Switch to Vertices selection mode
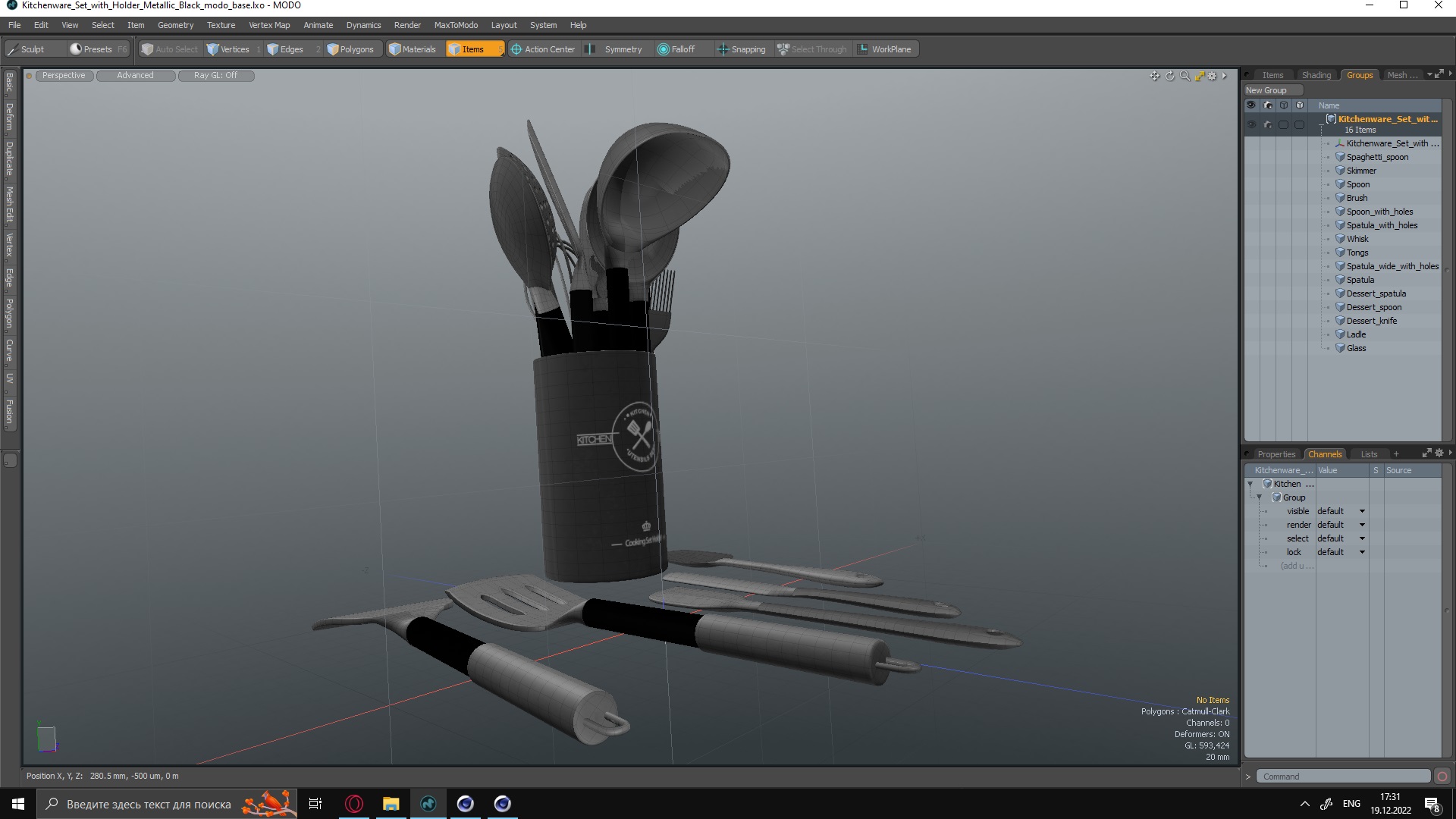Screen dimensions: 1456x819 coord(234,49)
